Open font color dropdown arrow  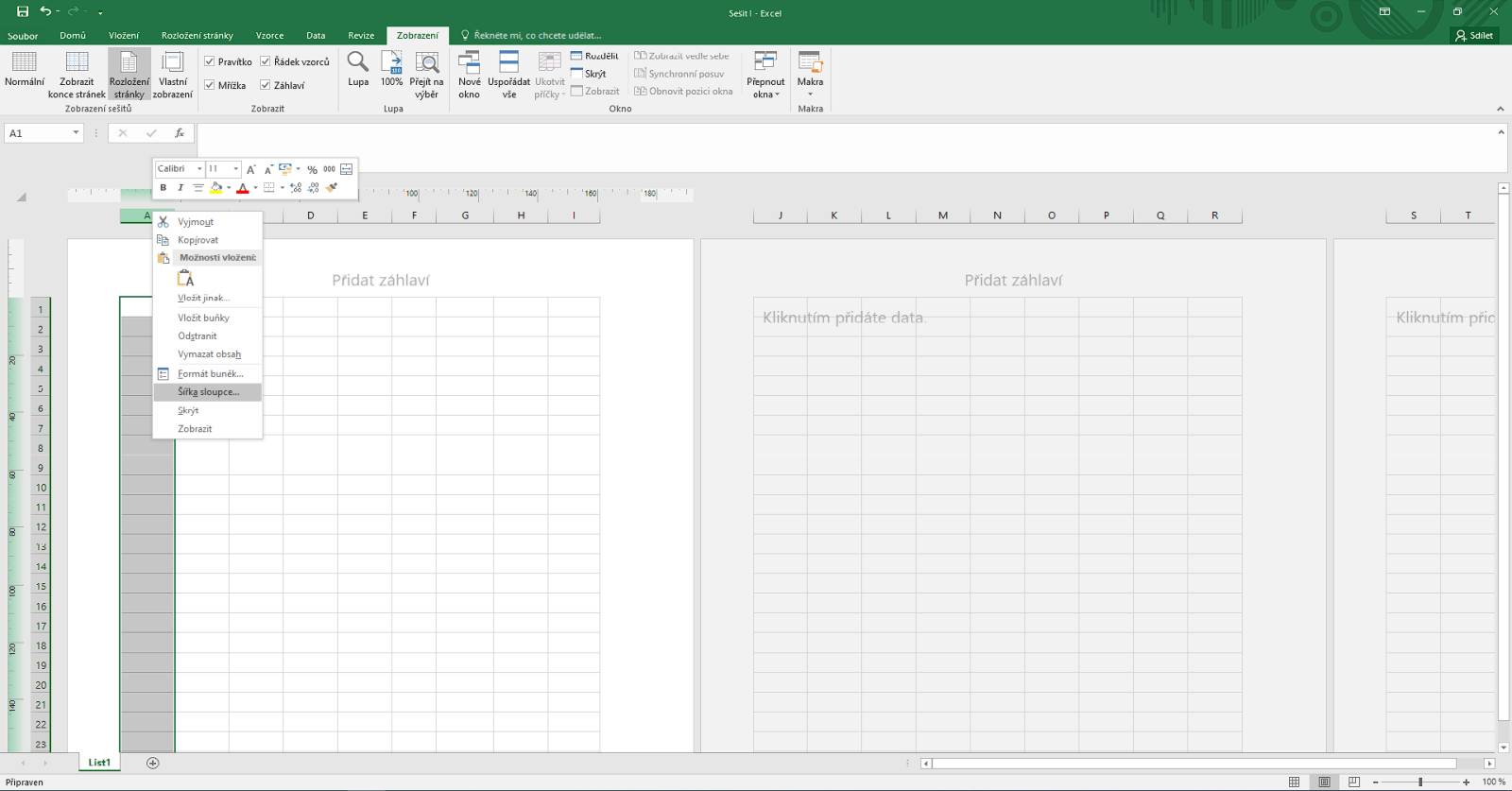point(255,188)
